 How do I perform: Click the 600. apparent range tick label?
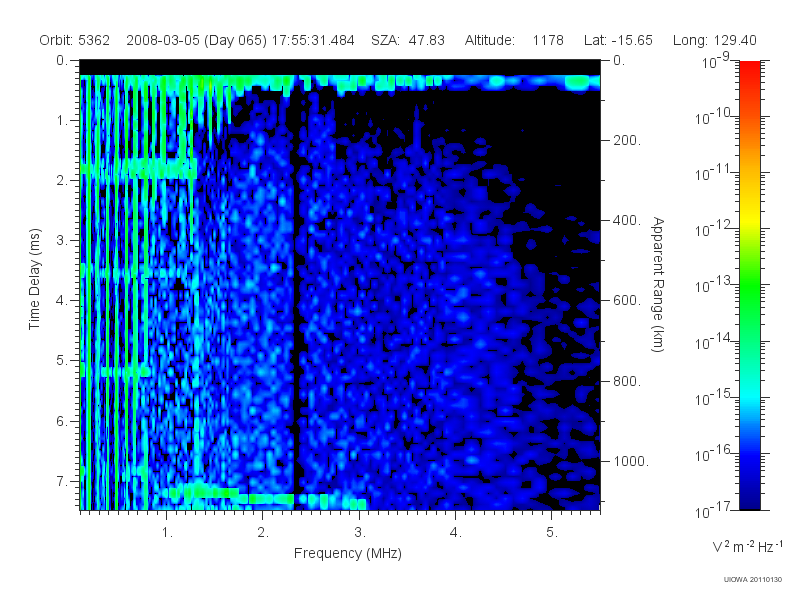627,301
